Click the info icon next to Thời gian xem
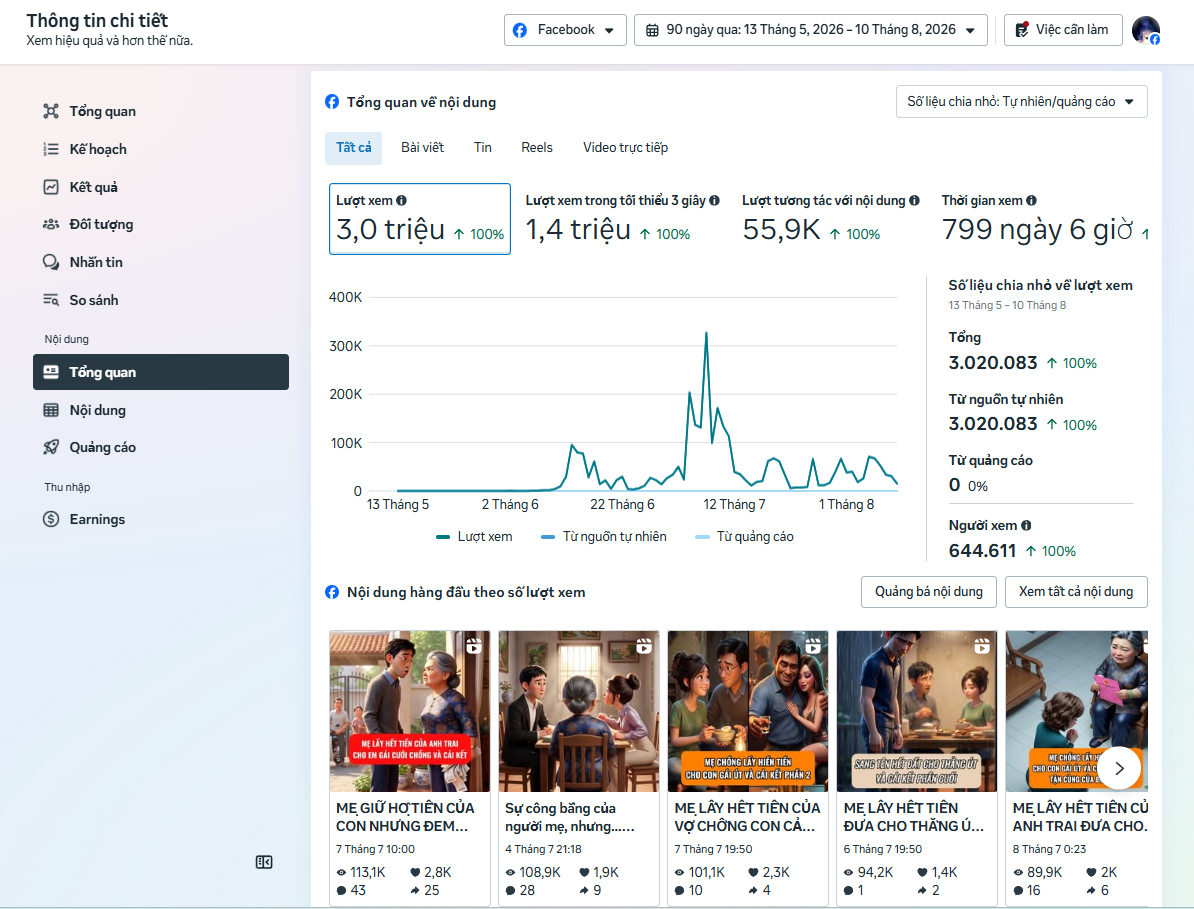1194x909 pixels. click(x=1031, y=200)
